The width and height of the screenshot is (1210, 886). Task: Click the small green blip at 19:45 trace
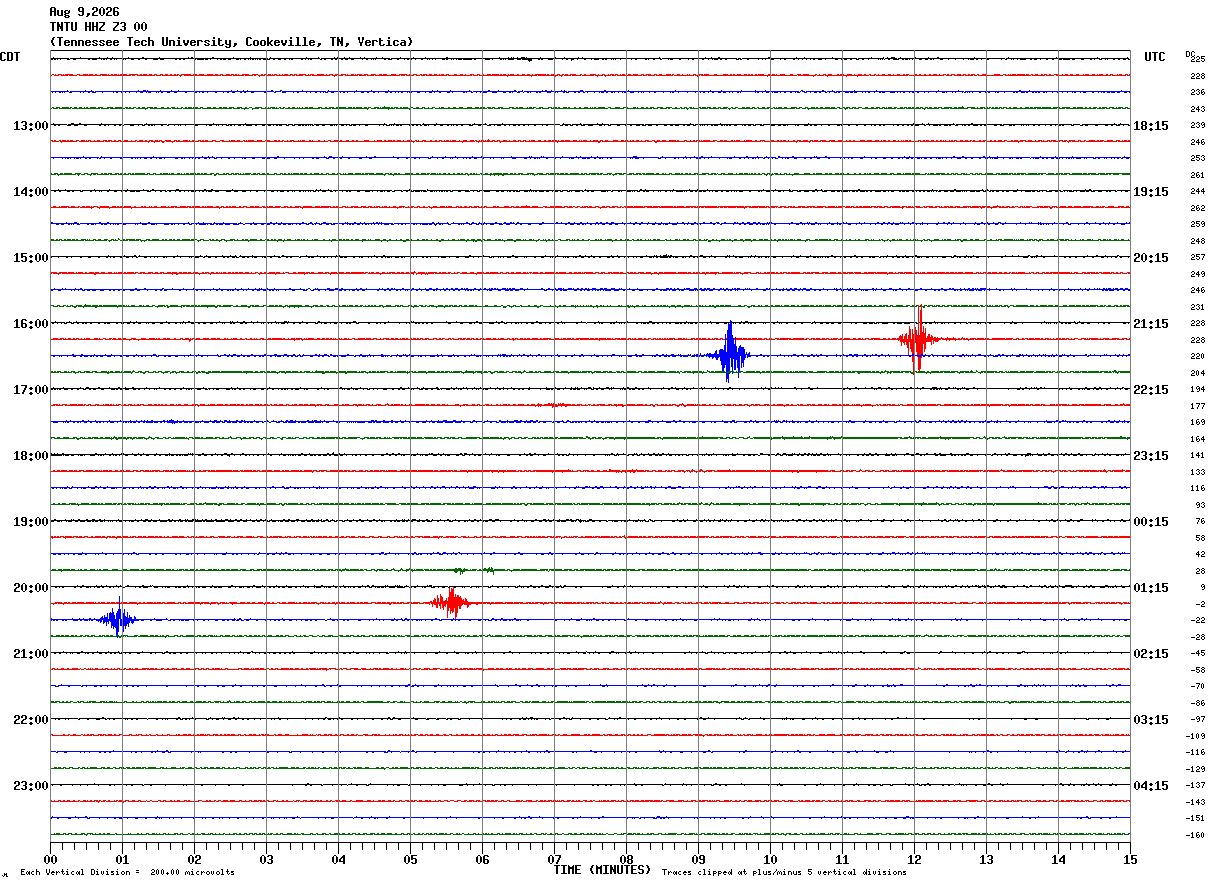point(474,570)
